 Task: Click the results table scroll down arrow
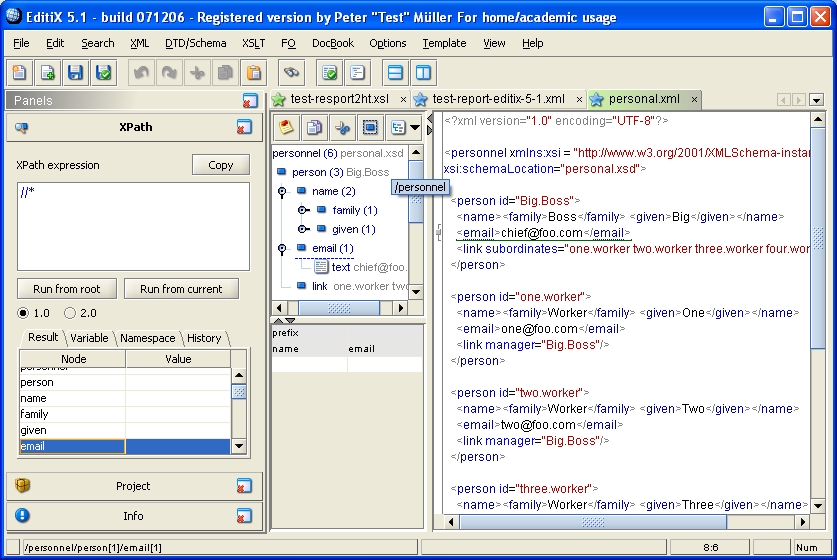pos(239,446)
